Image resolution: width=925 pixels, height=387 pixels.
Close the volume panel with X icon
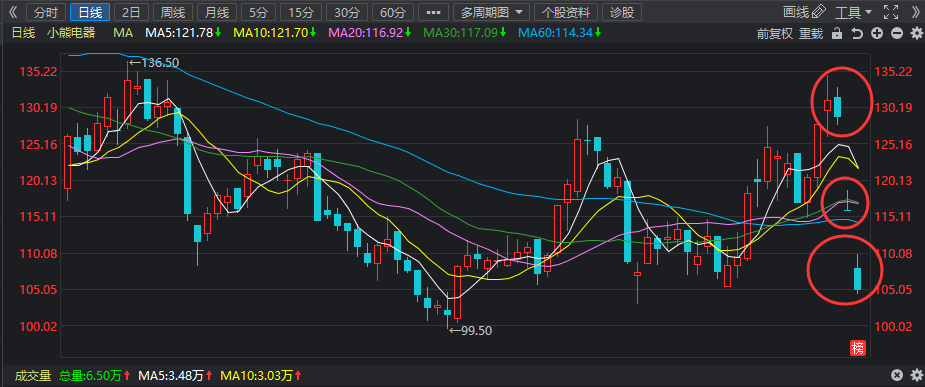click(897, 375)
